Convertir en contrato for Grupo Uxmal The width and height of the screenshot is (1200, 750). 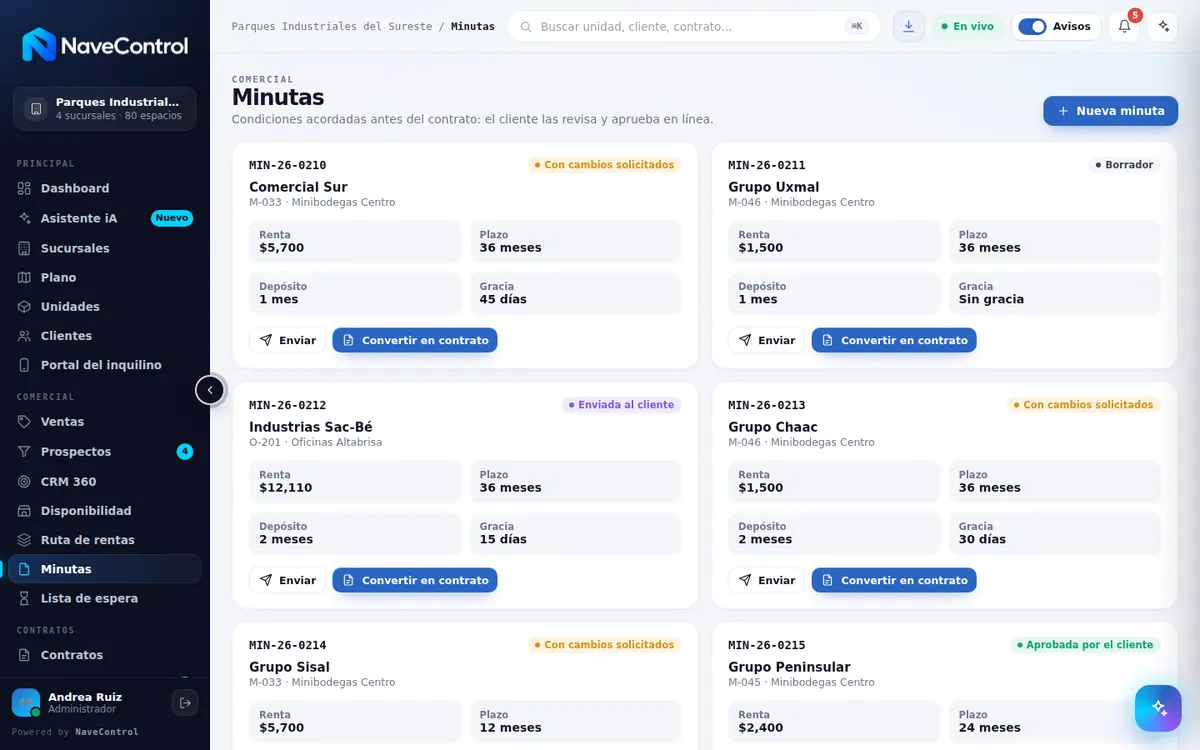(894, 340)
